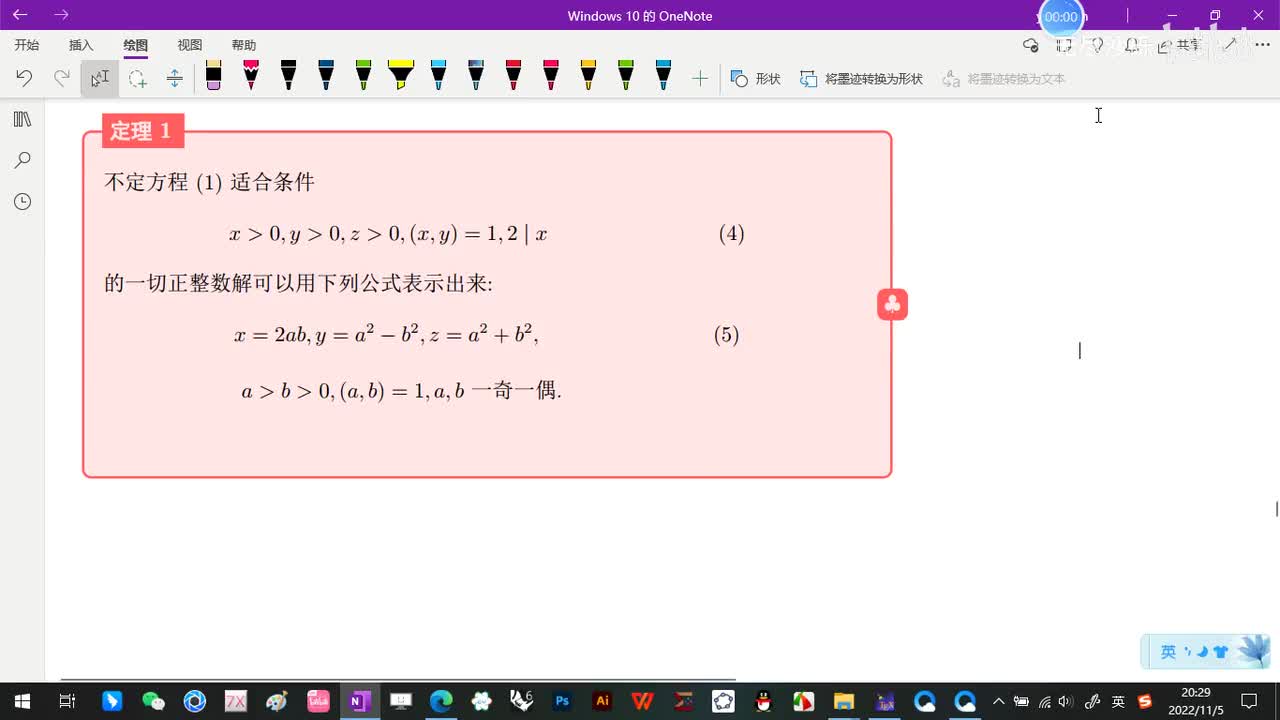Open the taskbar clock showing 20:29
1280x720 pixels.
pyautogui.click(x=1195, y=701)
